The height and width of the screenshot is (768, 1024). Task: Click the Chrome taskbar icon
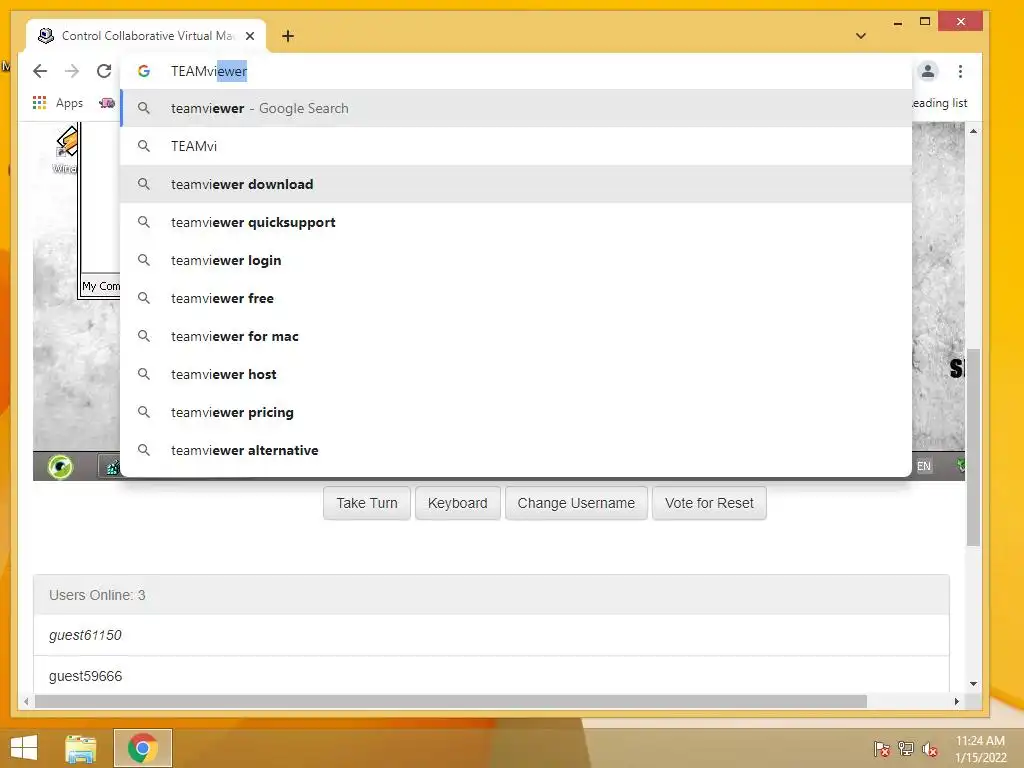pos(143,748)
